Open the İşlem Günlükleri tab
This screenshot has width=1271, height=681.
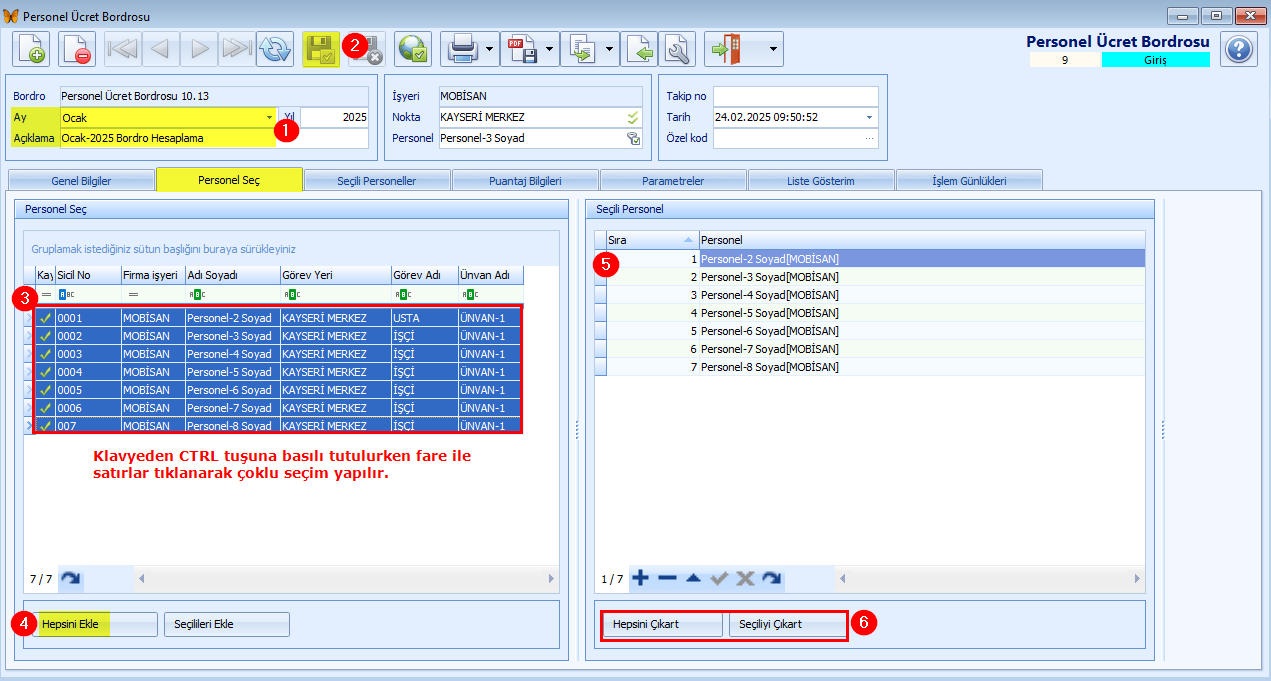point(969,181)
